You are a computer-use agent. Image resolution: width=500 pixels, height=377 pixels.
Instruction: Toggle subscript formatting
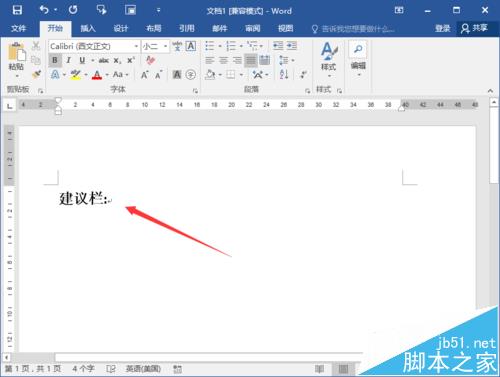pos(117,60)
